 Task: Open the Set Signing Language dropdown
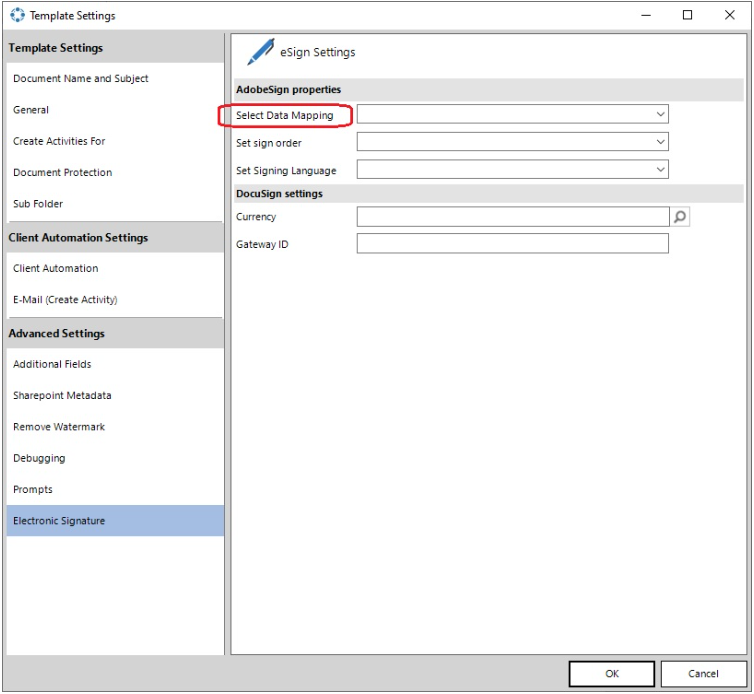click(512, 169)
